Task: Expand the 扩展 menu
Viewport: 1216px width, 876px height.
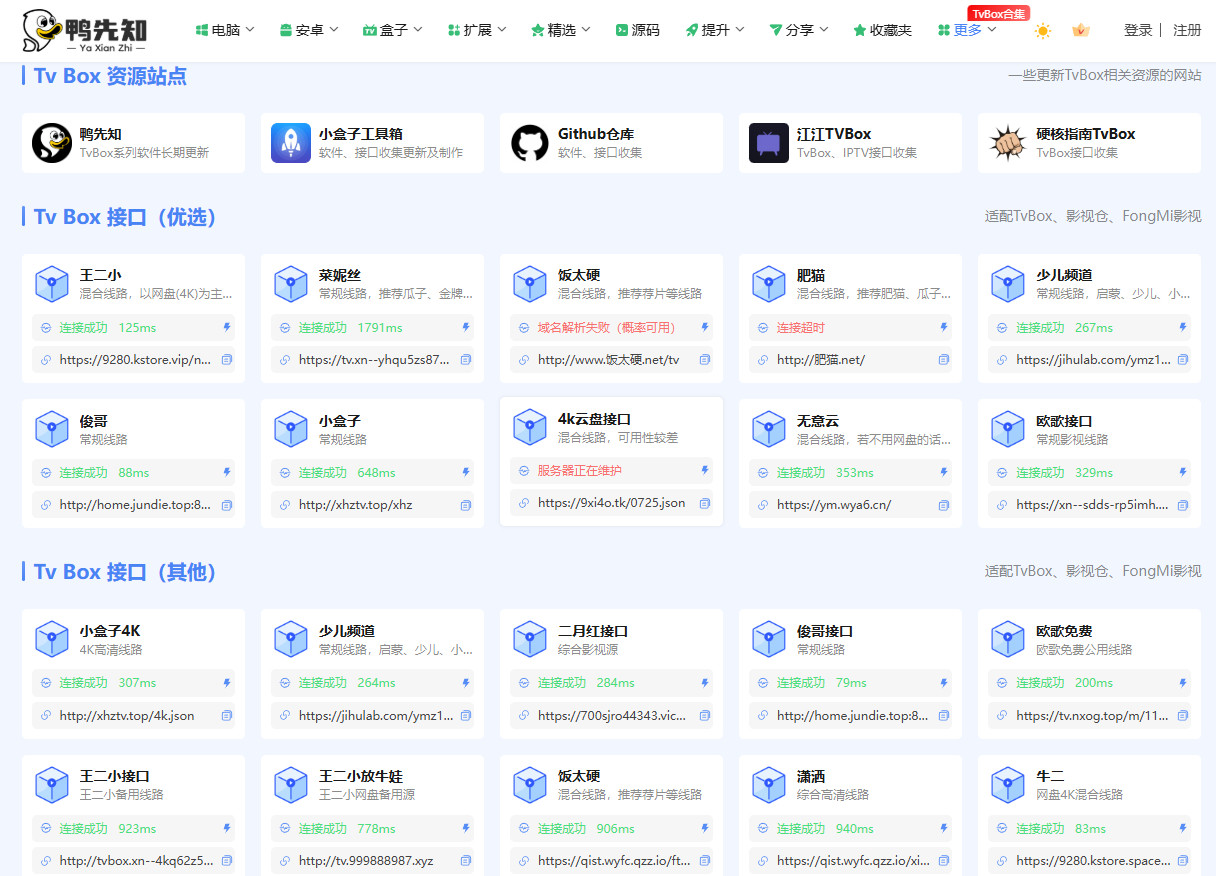Action: point(477,30)
